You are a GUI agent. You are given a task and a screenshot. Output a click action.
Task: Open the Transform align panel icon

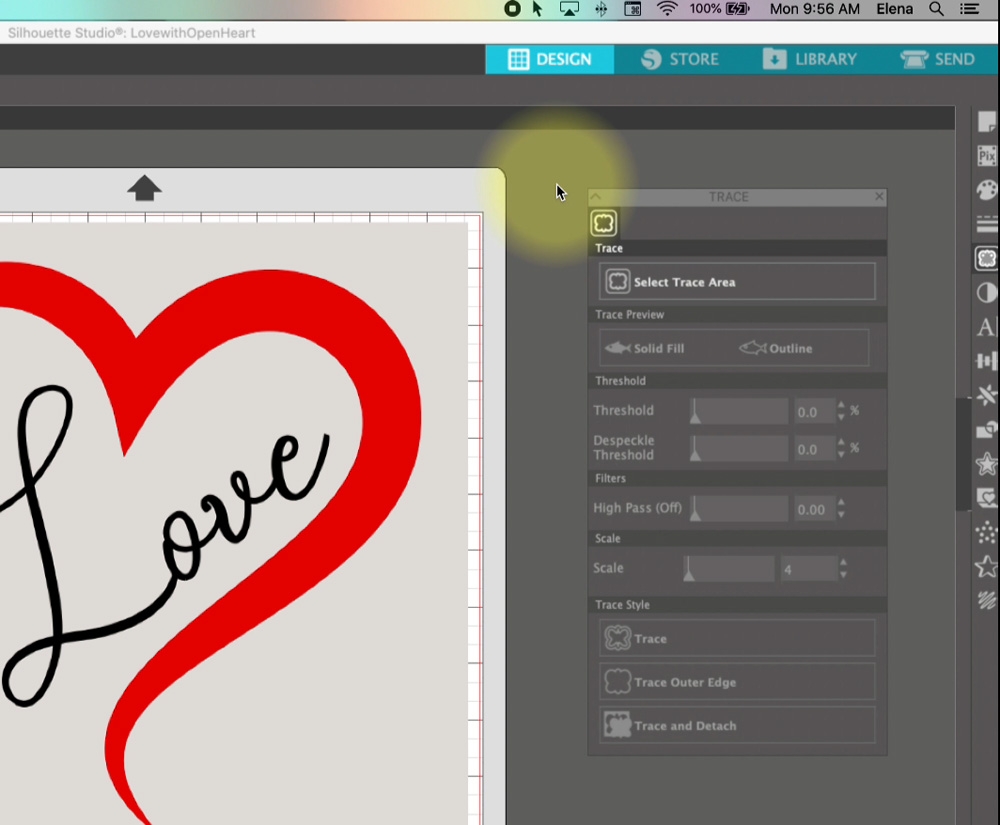tap(986, 361)
